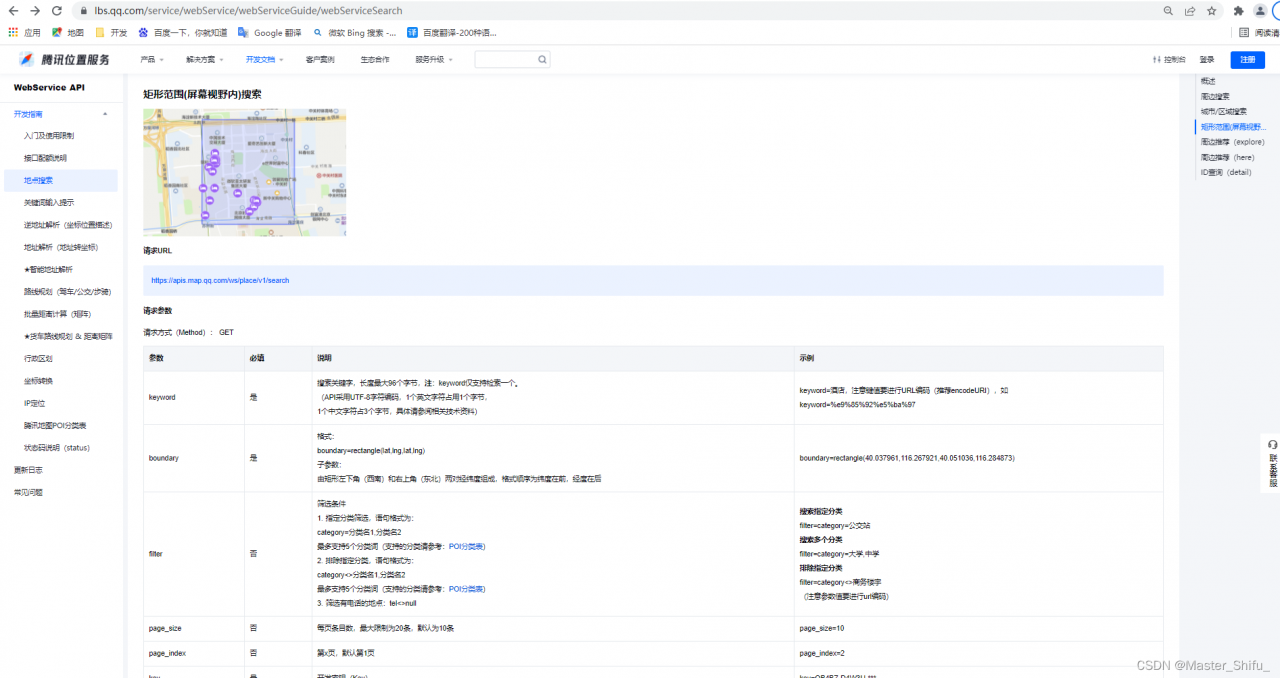Screen dimensions: 1280x678
Task: Open the 服务升级 dropdown menu
Action: tap(434, 59)
